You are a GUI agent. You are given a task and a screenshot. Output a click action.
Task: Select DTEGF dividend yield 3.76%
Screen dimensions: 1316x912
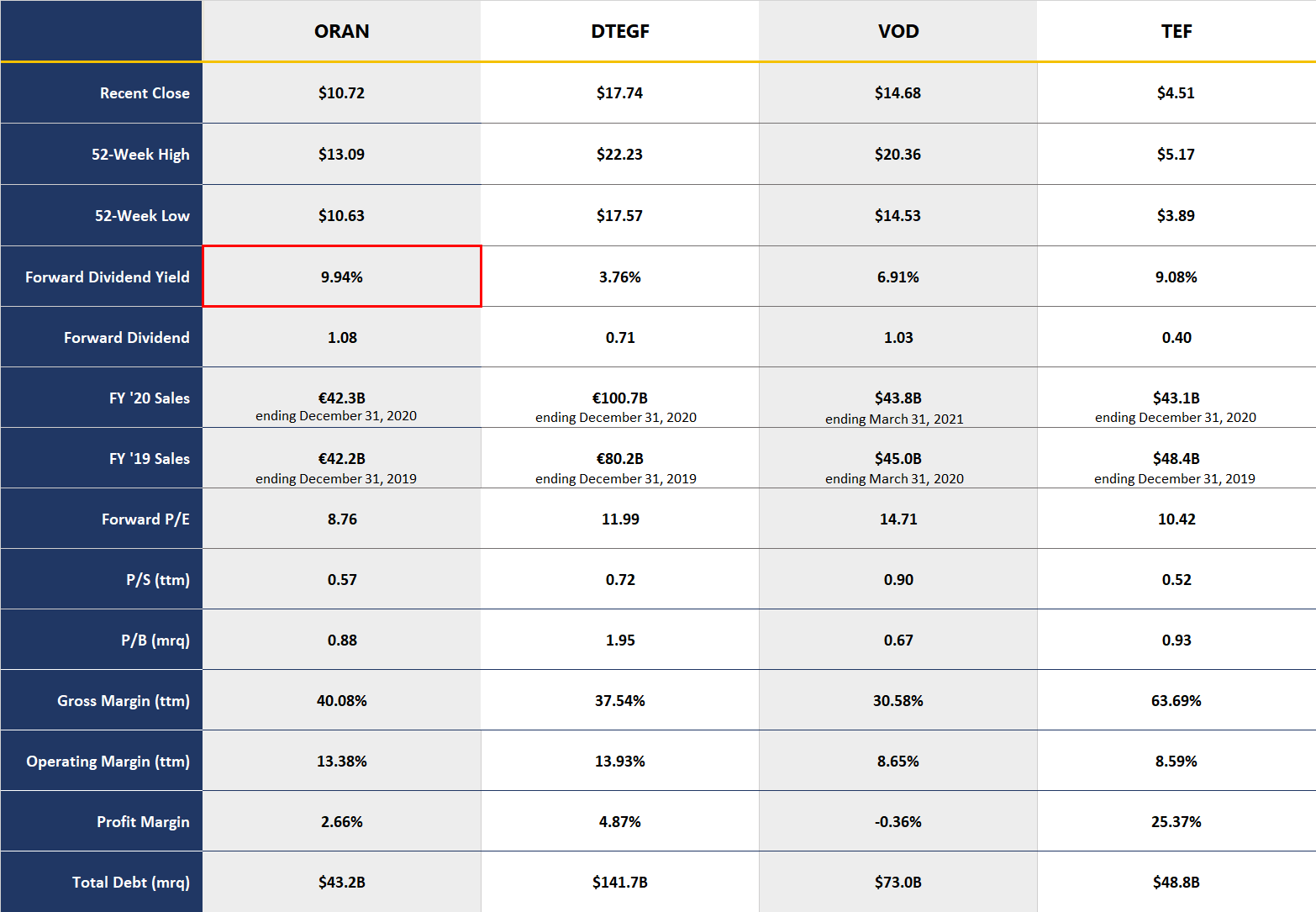pyautogui.click(x=620, y=277)
